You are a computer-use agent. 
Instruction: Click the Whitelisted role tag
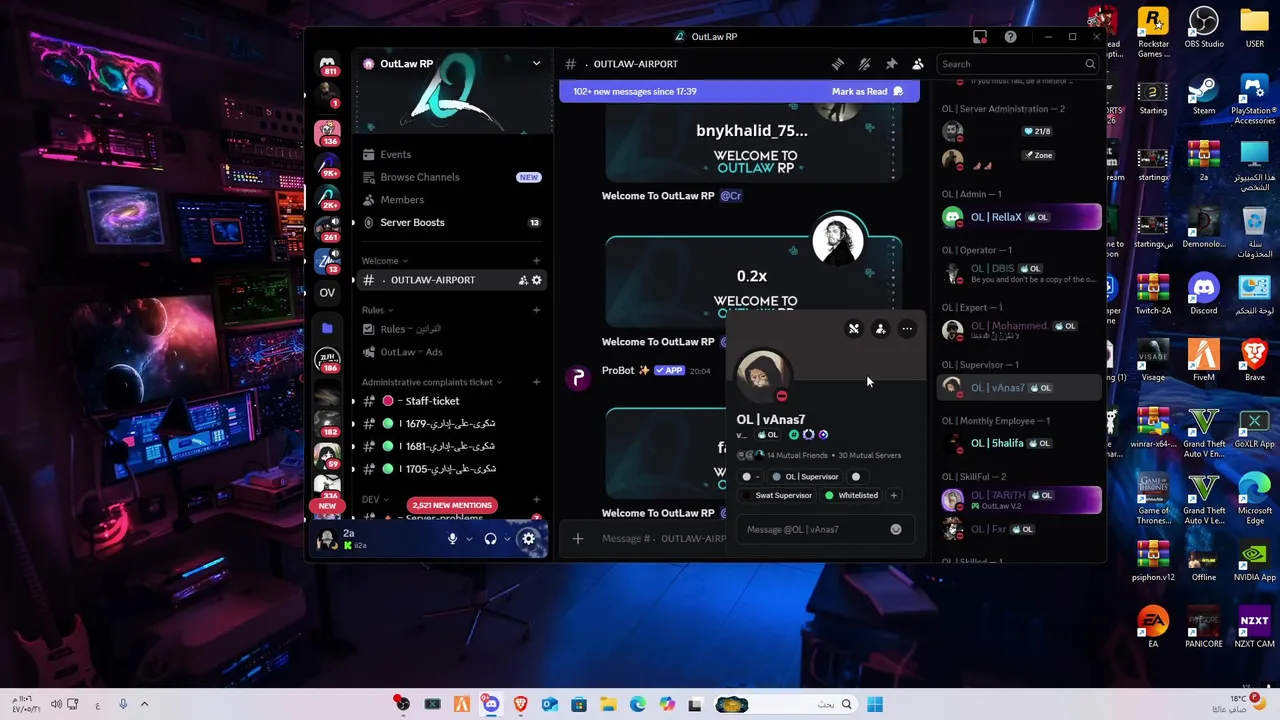(x=852, y=496)
